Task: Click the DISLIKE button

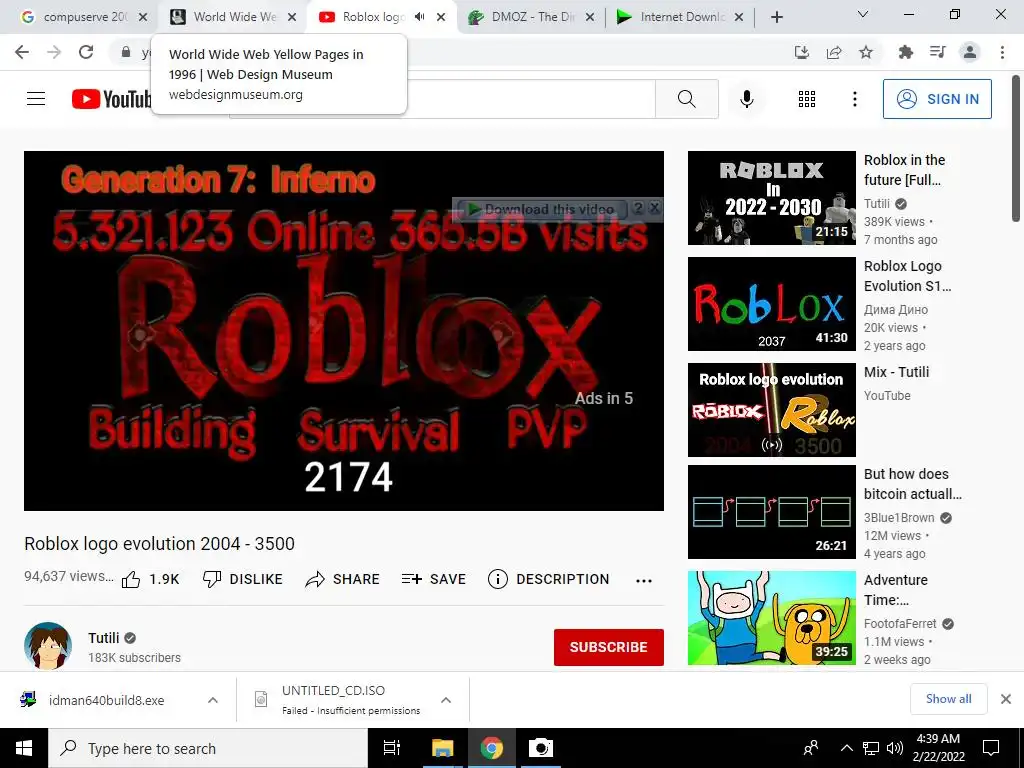Action: pyautogui.click(x=242, y=579)
